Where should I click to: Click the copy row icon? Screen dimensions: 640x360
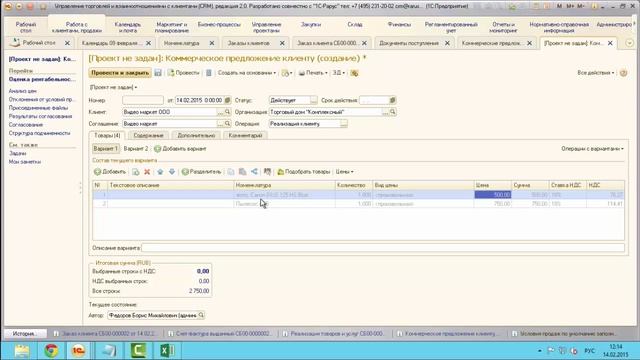136,172
